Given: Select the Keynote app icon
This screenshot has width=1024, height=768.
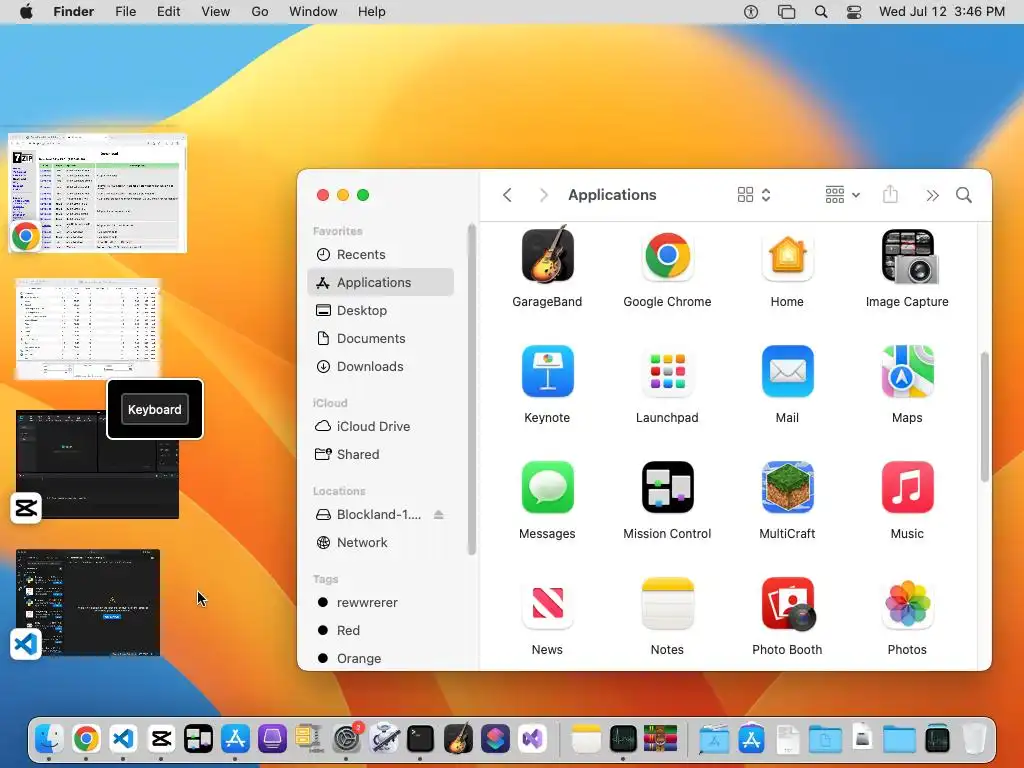Looking at the screenshot, I should [x=547, y=371].
